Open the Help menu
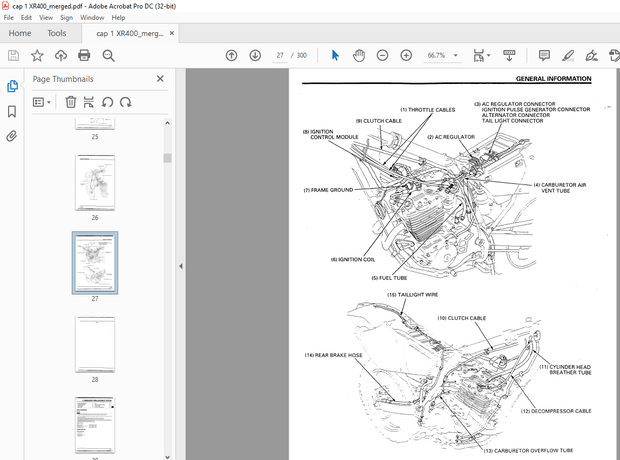620x460 pixels. tap(118, 17)
